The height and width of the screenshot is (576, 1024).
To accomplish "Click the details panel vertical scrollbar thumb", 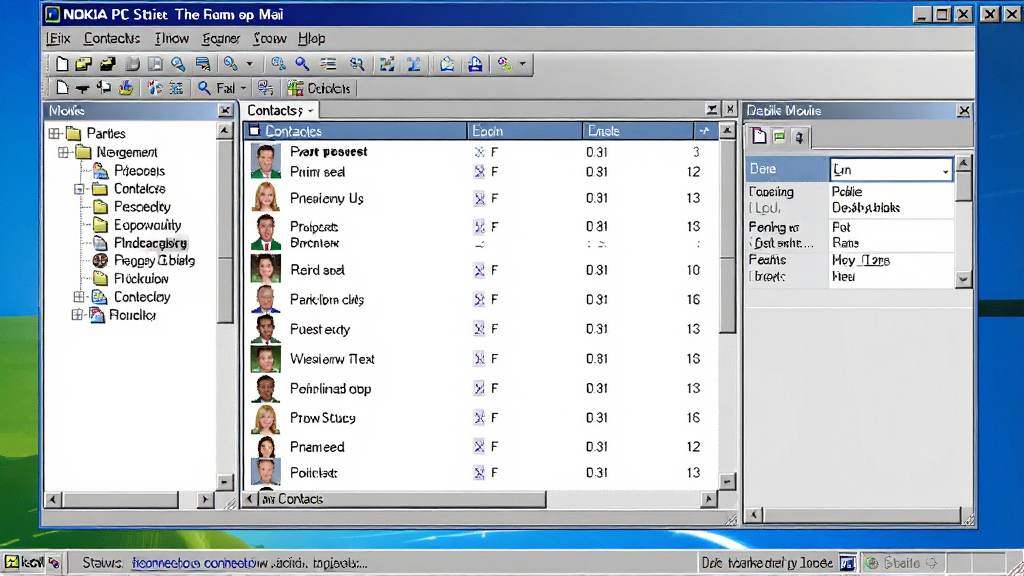I will click(x=963, y=187).
